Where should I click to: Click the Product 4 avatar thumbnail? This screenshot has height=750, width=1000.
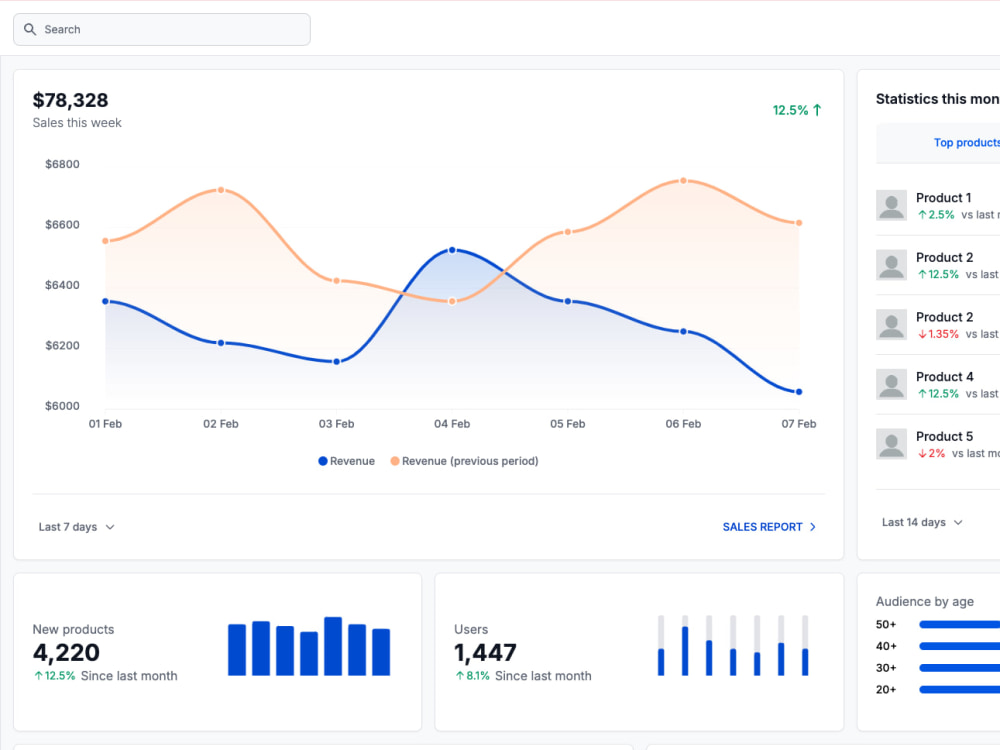tap(892, 385)
